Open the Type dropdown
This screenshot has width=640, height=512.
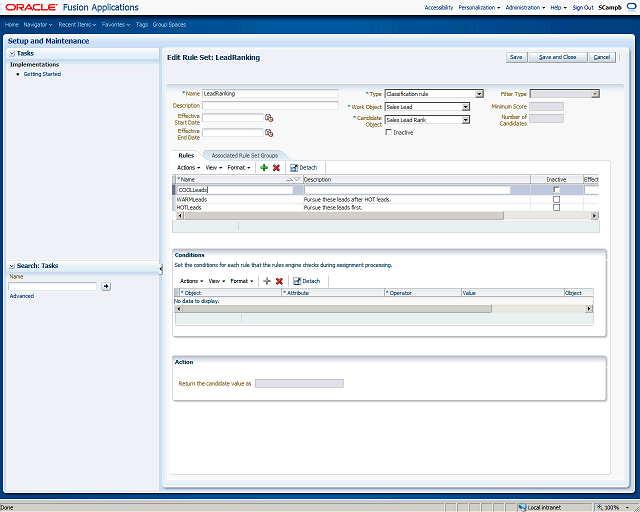pos(479,94)
